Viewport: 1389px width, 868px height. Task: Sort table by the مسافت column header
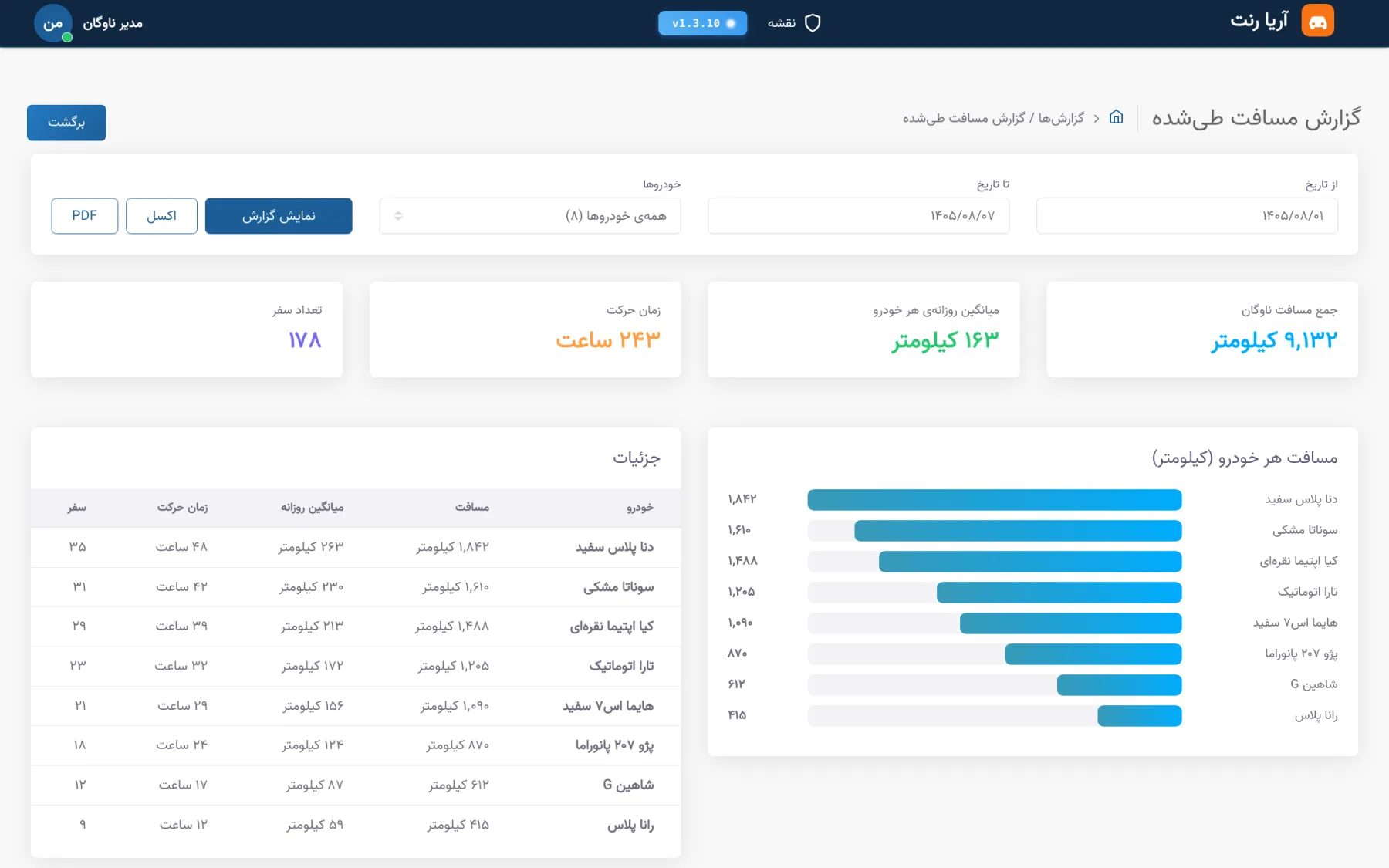[472, 508]
